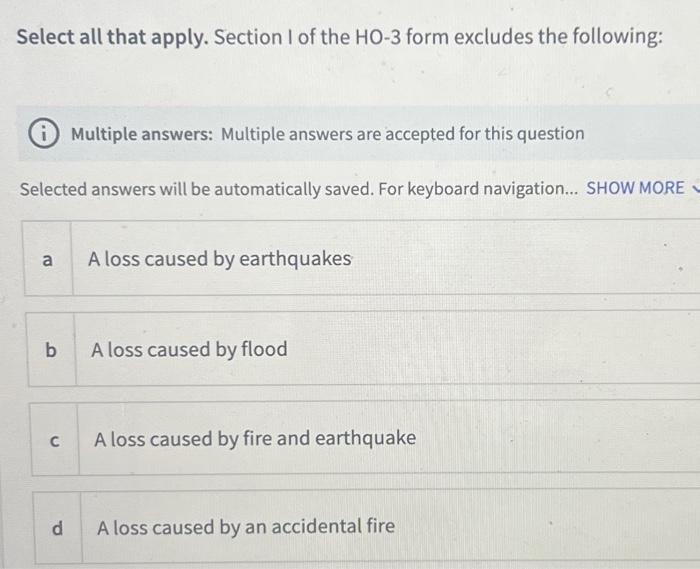The width and height of the screenshot is (700, 569).
Task: Select answer loss by fire and earthquake
Action: point(366,439)
